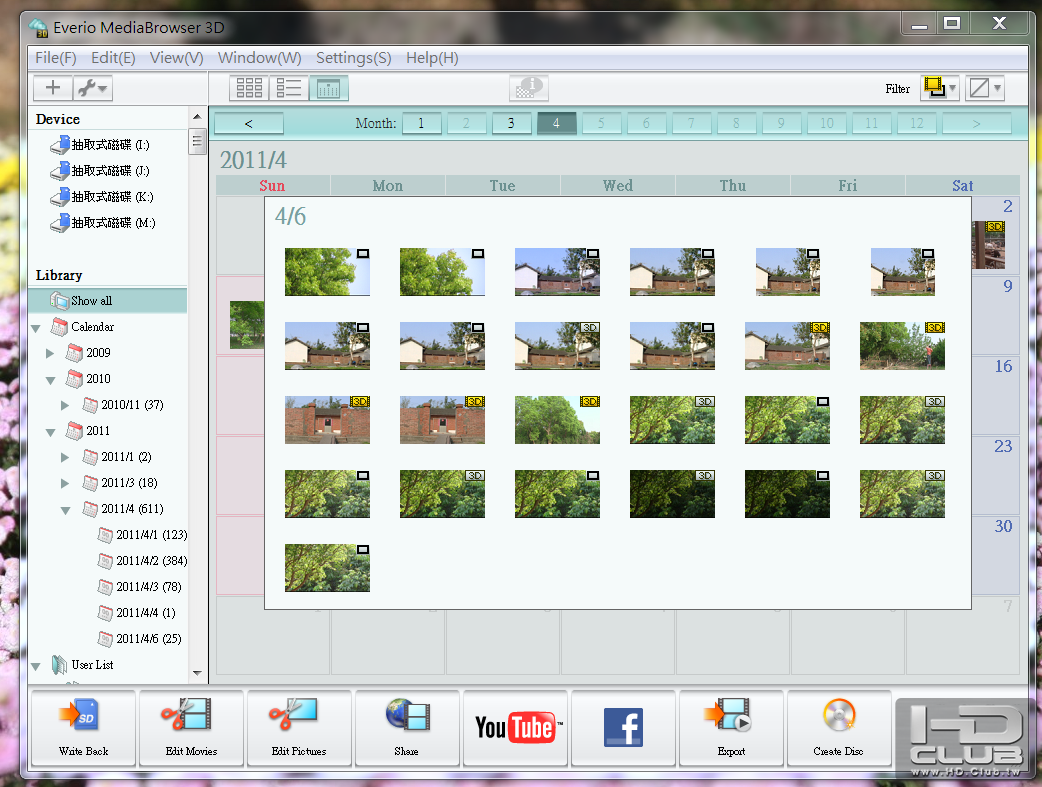The image size is (1042, 787).
Task: Switch to list view
Action: (289, 88)
